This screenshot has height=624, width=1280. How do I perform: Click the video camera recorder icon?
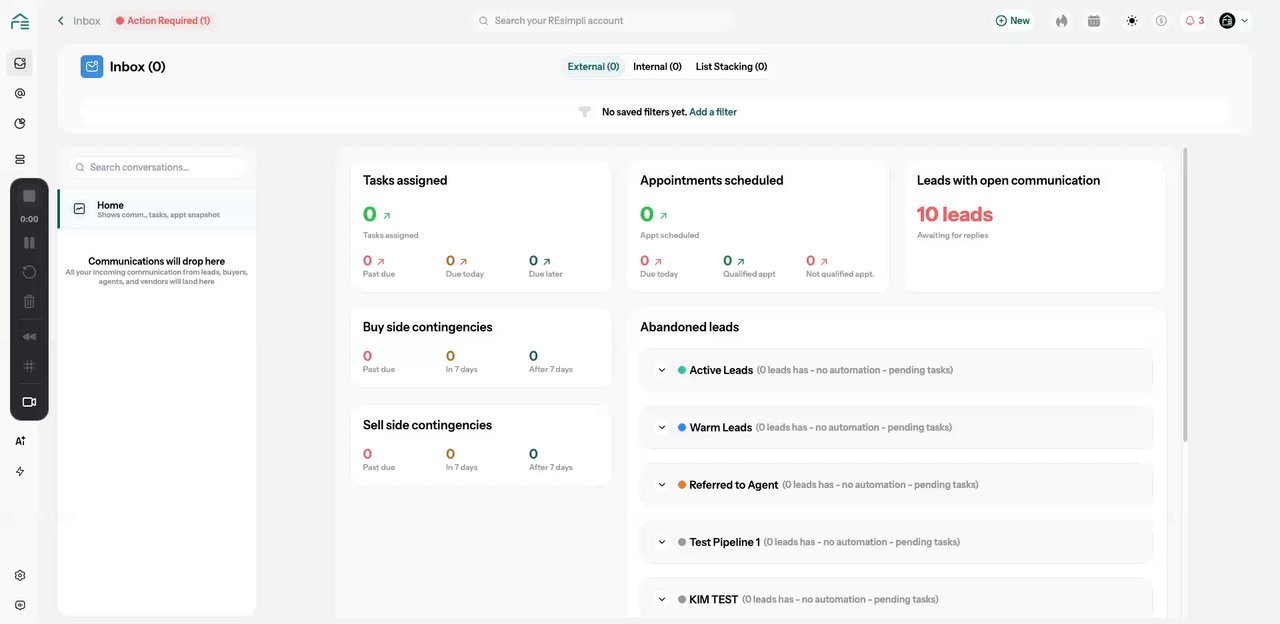pos(29,402)
